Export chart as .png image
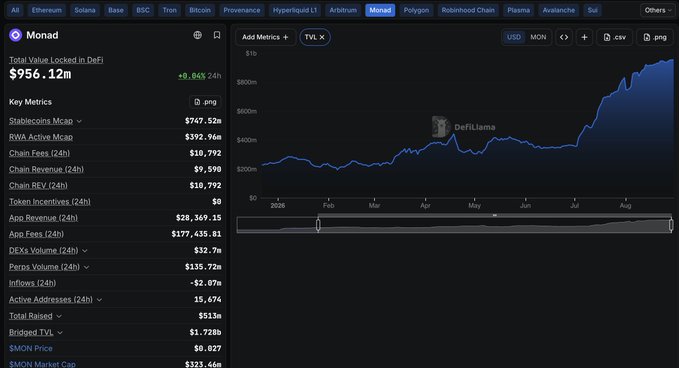This screenshot has width=679, height=368. click(x=655, y=37)
